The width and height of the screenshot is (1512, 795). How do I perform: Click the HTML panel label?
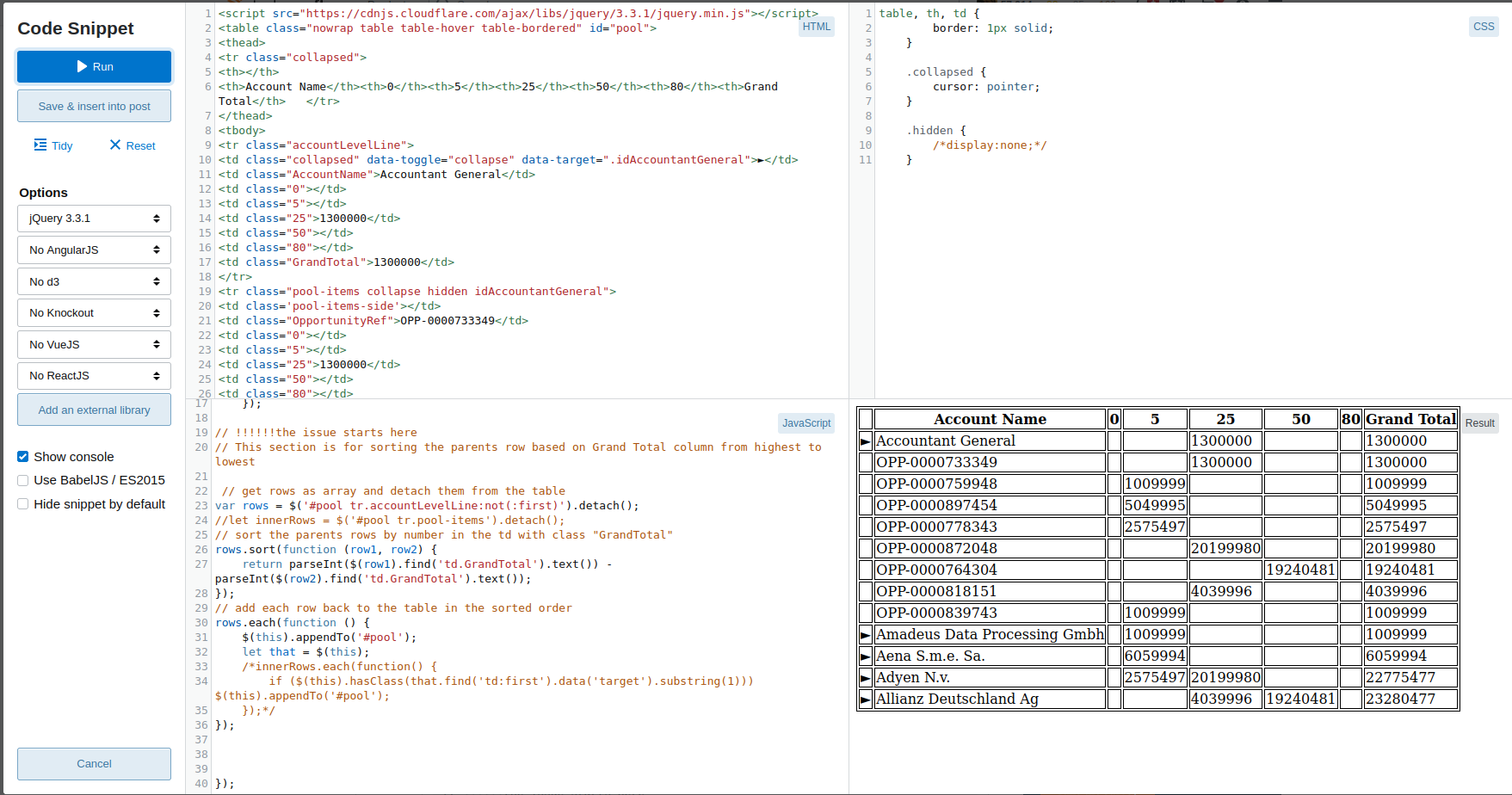tap(817, 27)
